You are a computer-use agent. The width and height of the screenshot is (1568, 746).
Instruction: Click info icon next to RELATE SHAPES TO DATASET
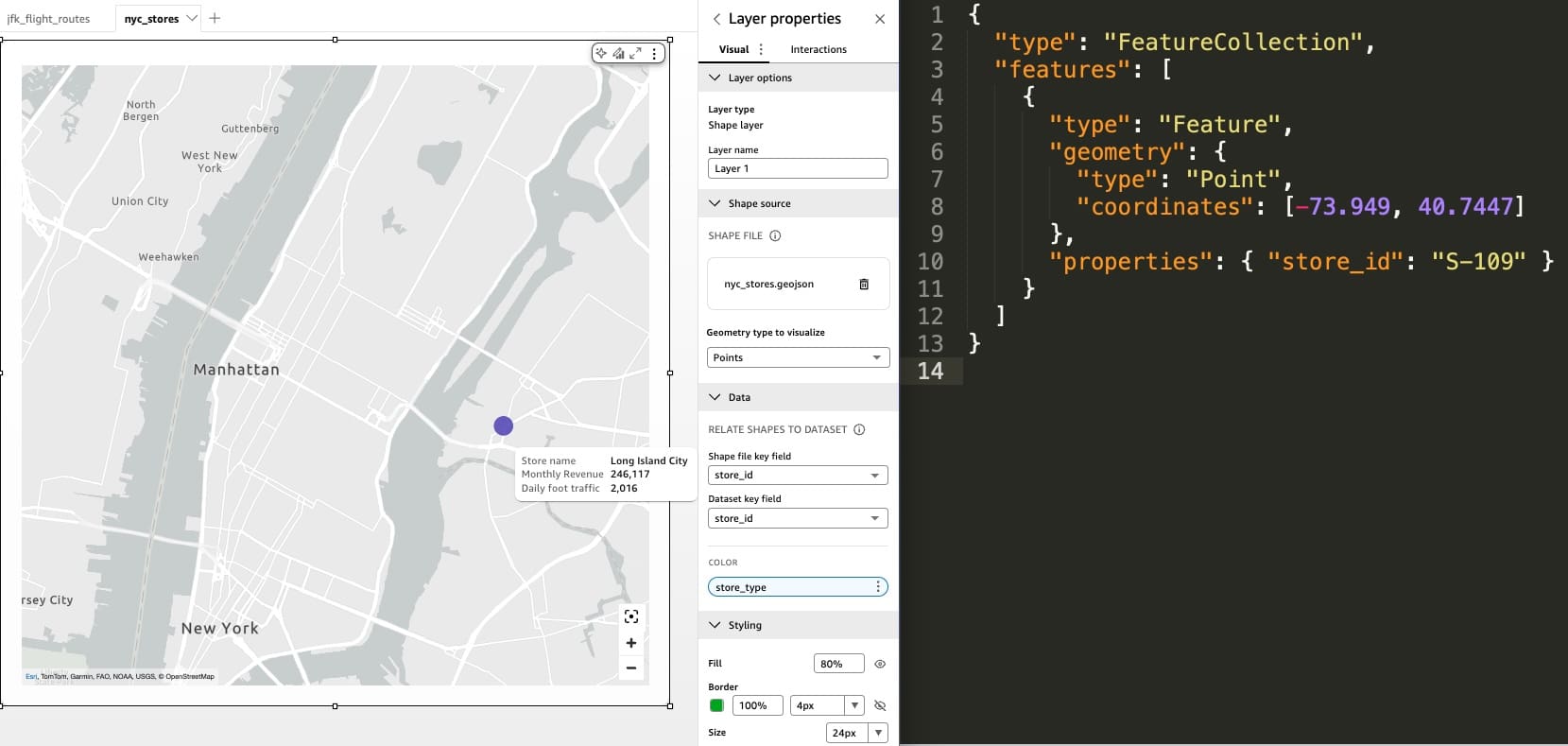(859, 429)
